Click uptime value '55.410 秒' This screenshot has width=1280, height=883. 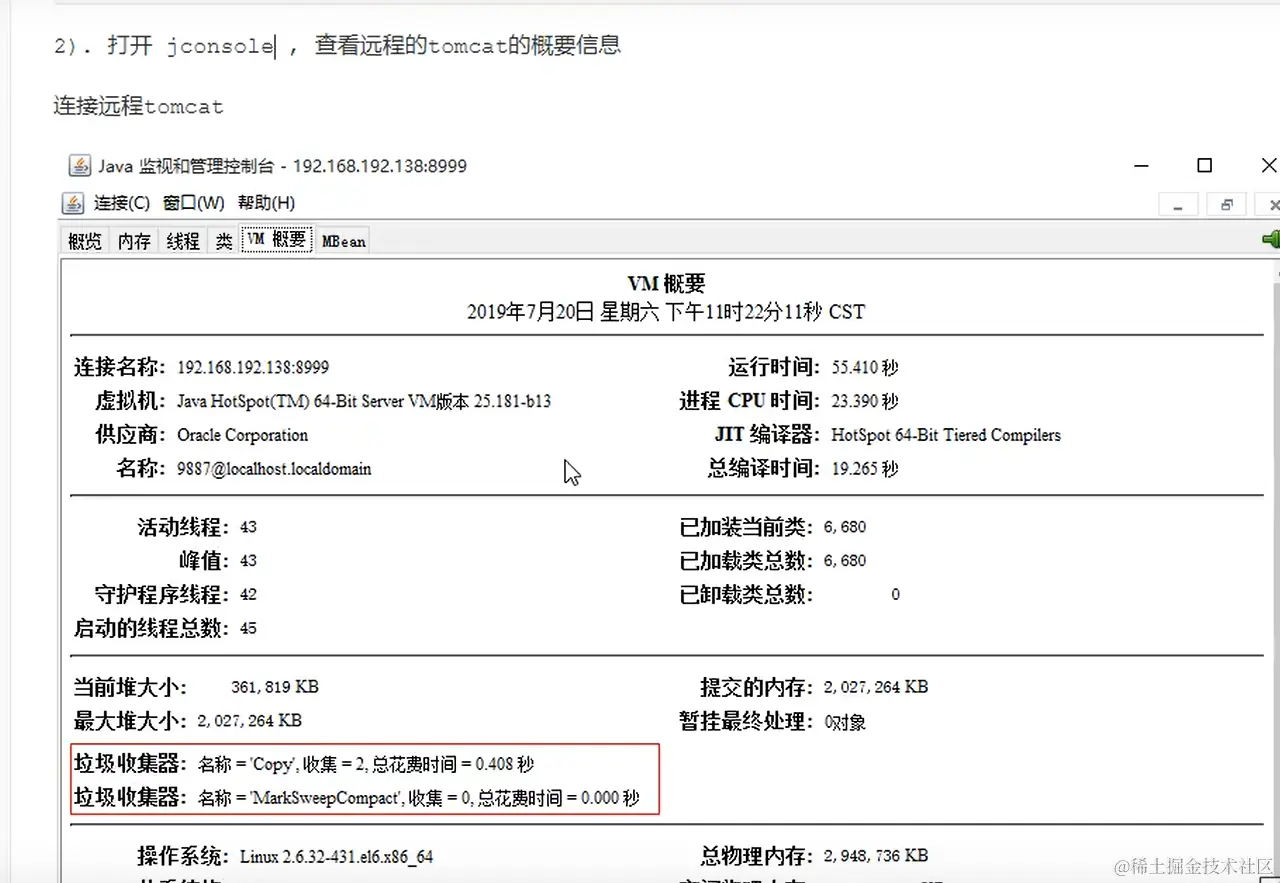865,368
